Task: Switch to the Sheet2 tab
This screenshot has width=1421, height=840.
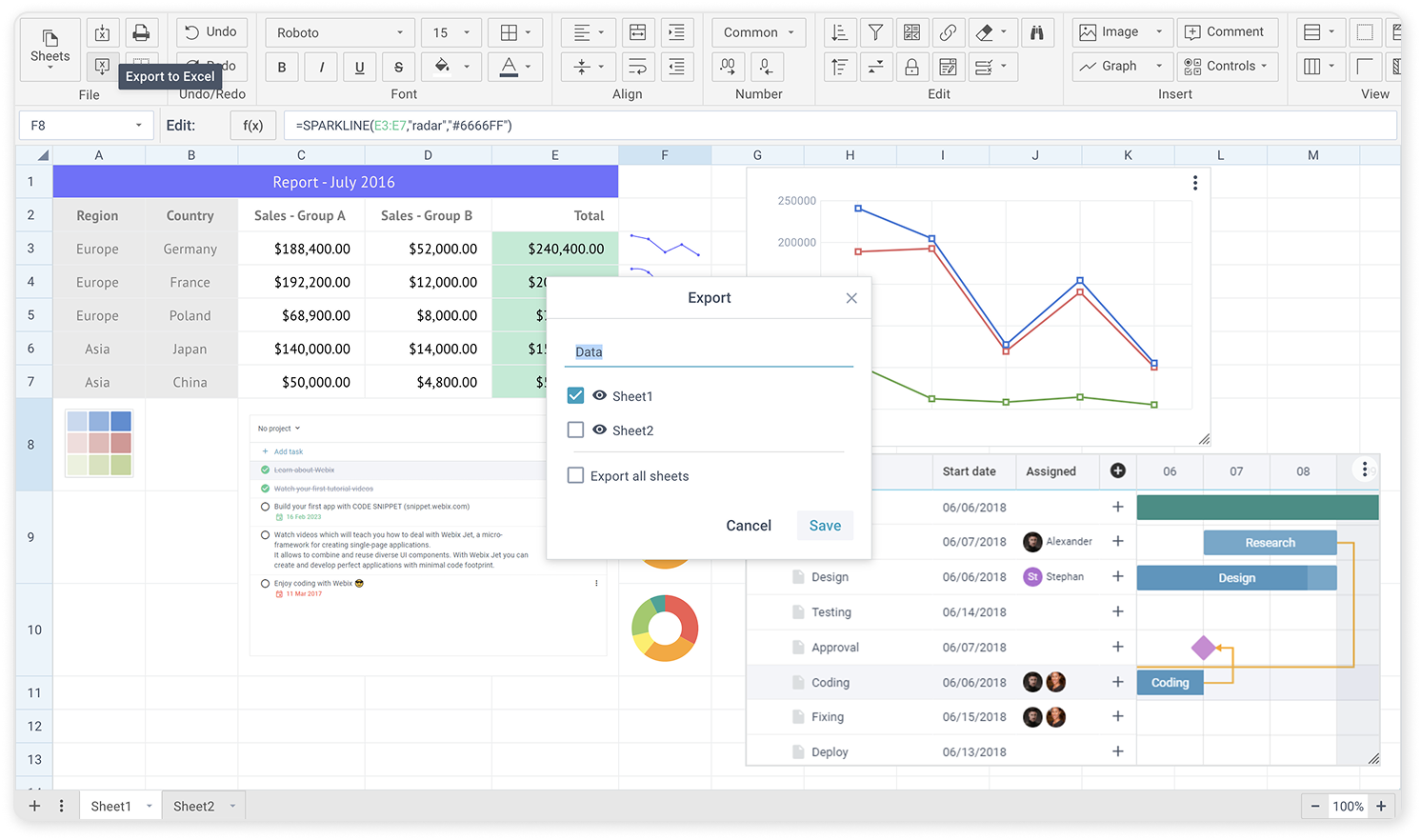Action: pos(193,806)
